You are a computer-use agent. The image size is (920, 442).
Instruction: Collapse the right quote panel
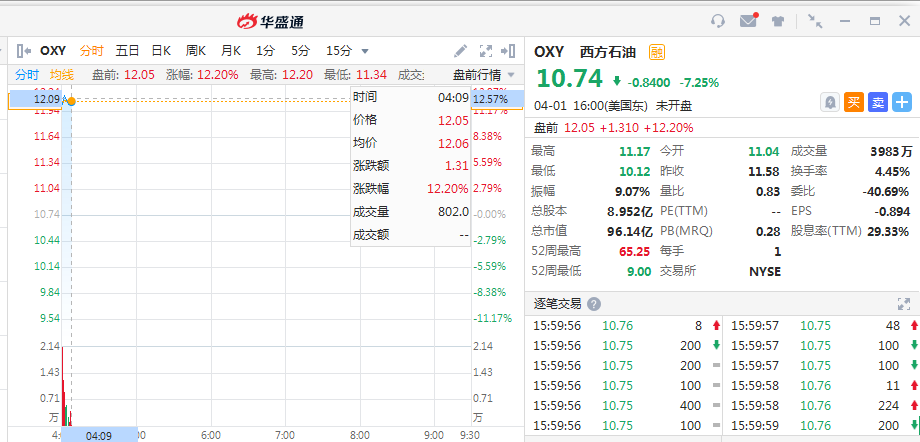coord(509,51)
